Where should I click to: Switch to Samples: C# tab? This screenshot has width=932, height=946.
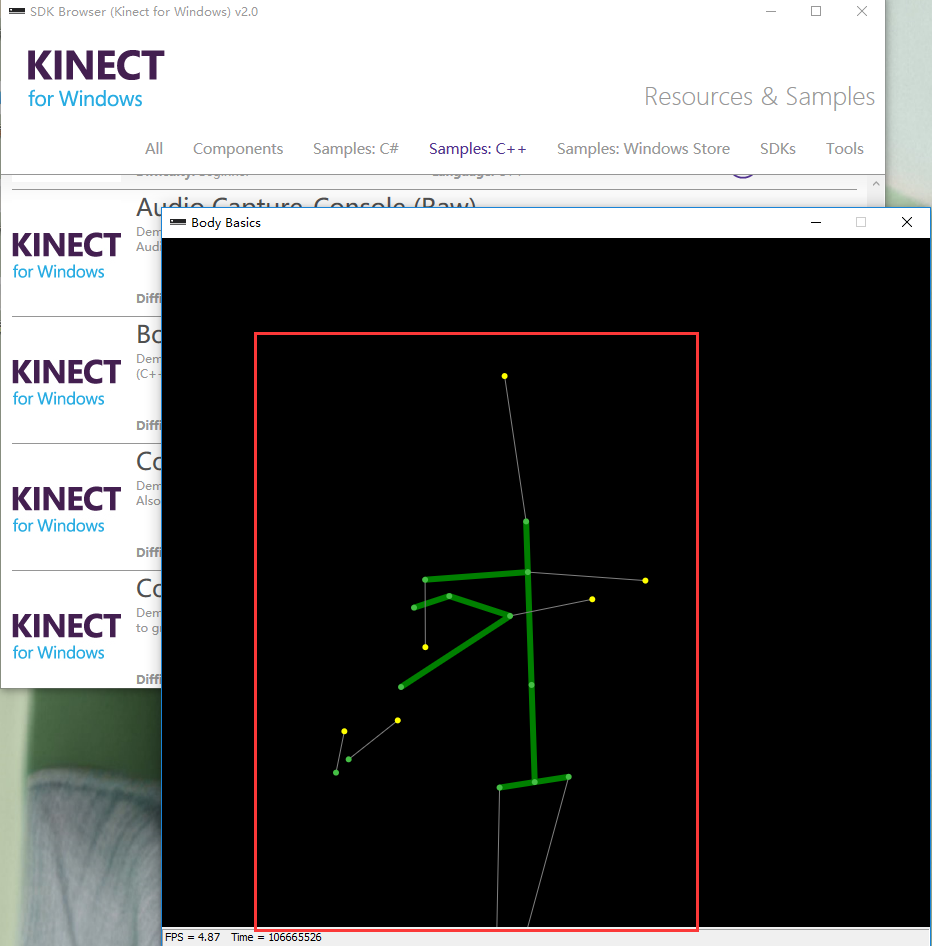tap(355, 148)
